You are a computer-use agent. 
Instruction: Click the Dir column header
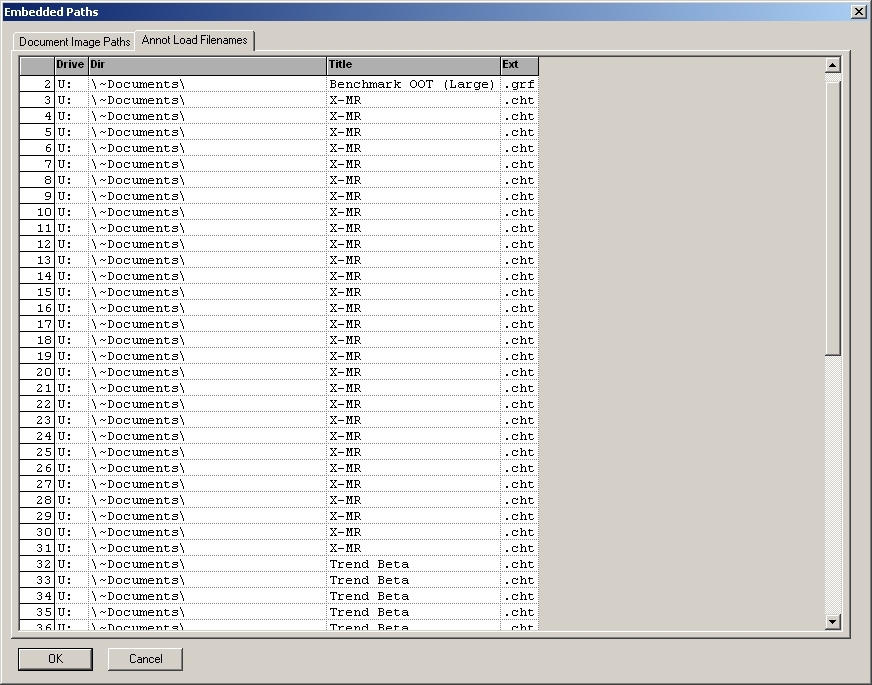coord(207,65)
